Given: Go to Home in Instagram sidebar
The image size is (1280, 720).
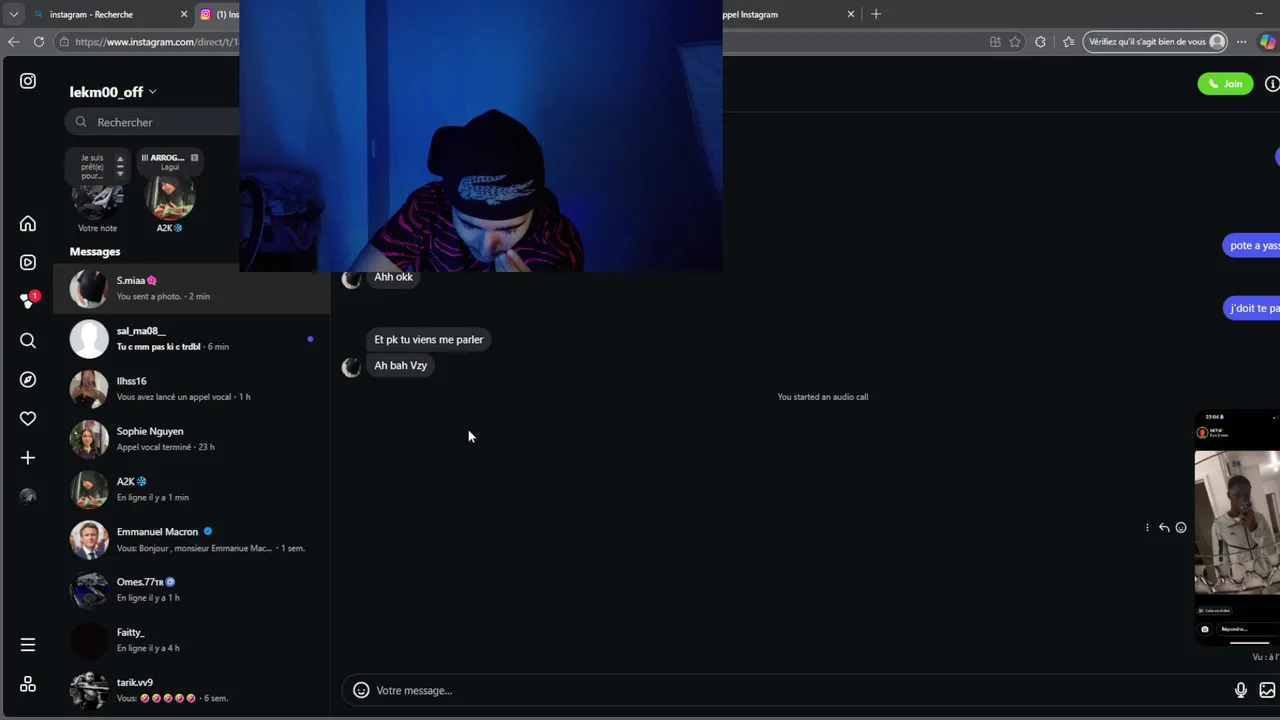Looking at the screenshot, I should (28, 224).
